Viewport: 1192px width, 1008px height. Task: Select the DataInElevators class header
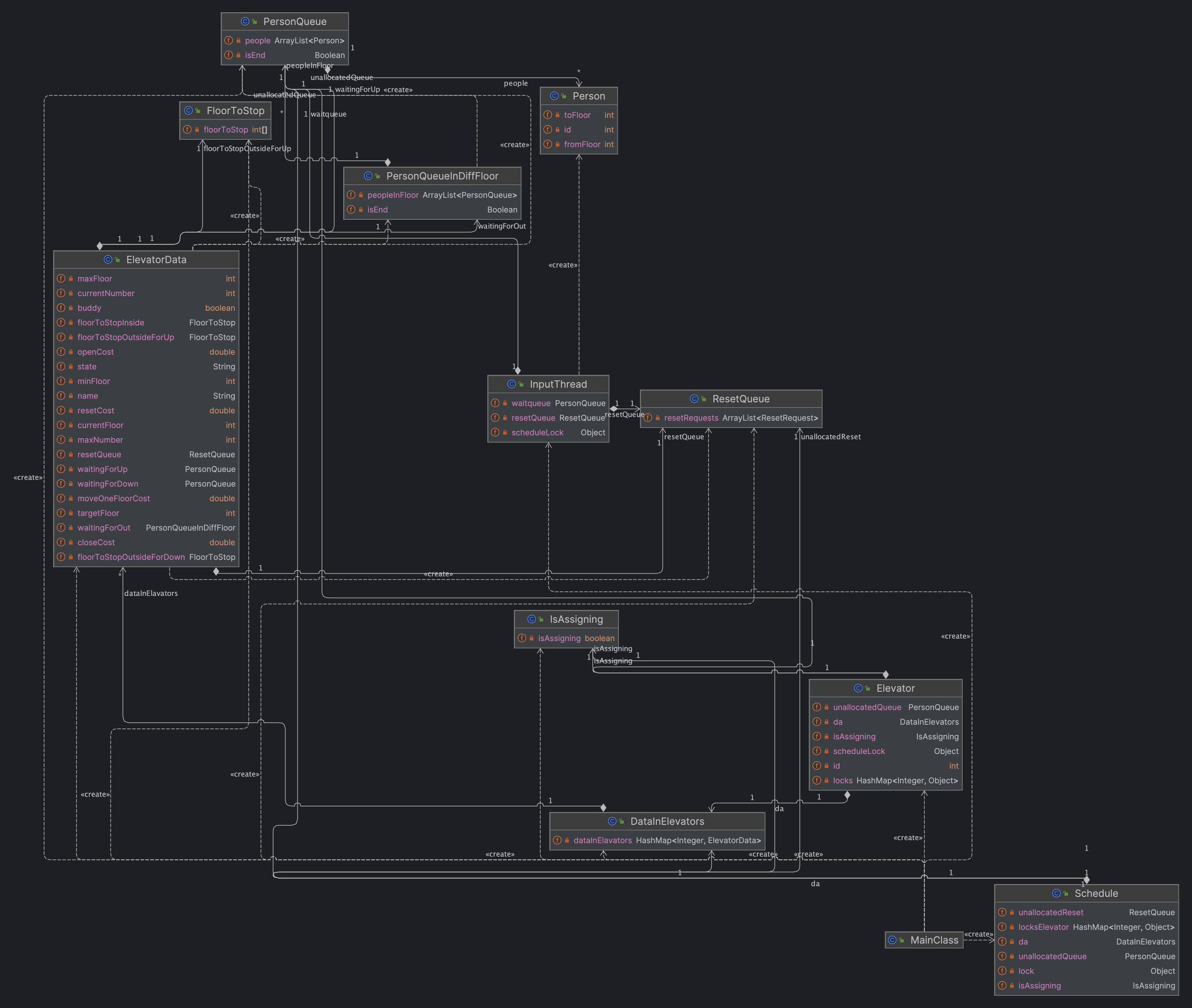(x=657, y=821)
